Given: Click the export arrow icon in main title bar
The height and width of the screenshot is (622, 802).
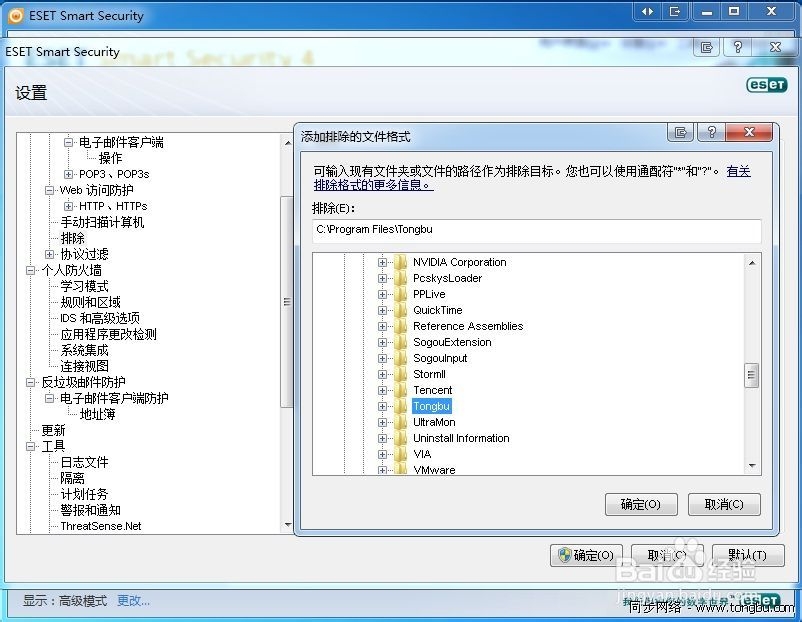Looking at the screenshot, I should point(675,11).
